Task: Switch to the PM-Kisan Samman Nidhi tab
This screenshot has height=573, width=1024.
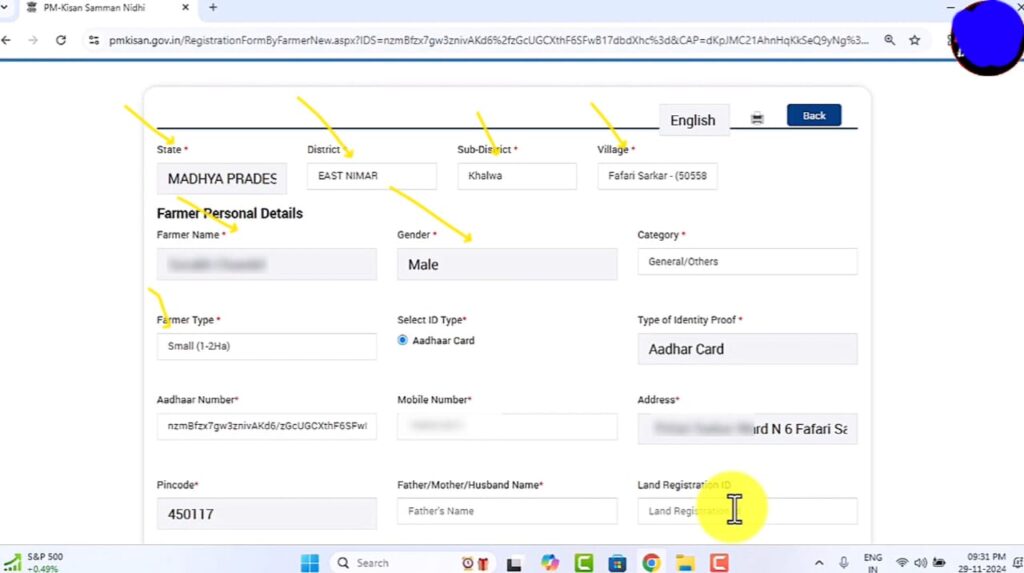Action: coord(100,8)
